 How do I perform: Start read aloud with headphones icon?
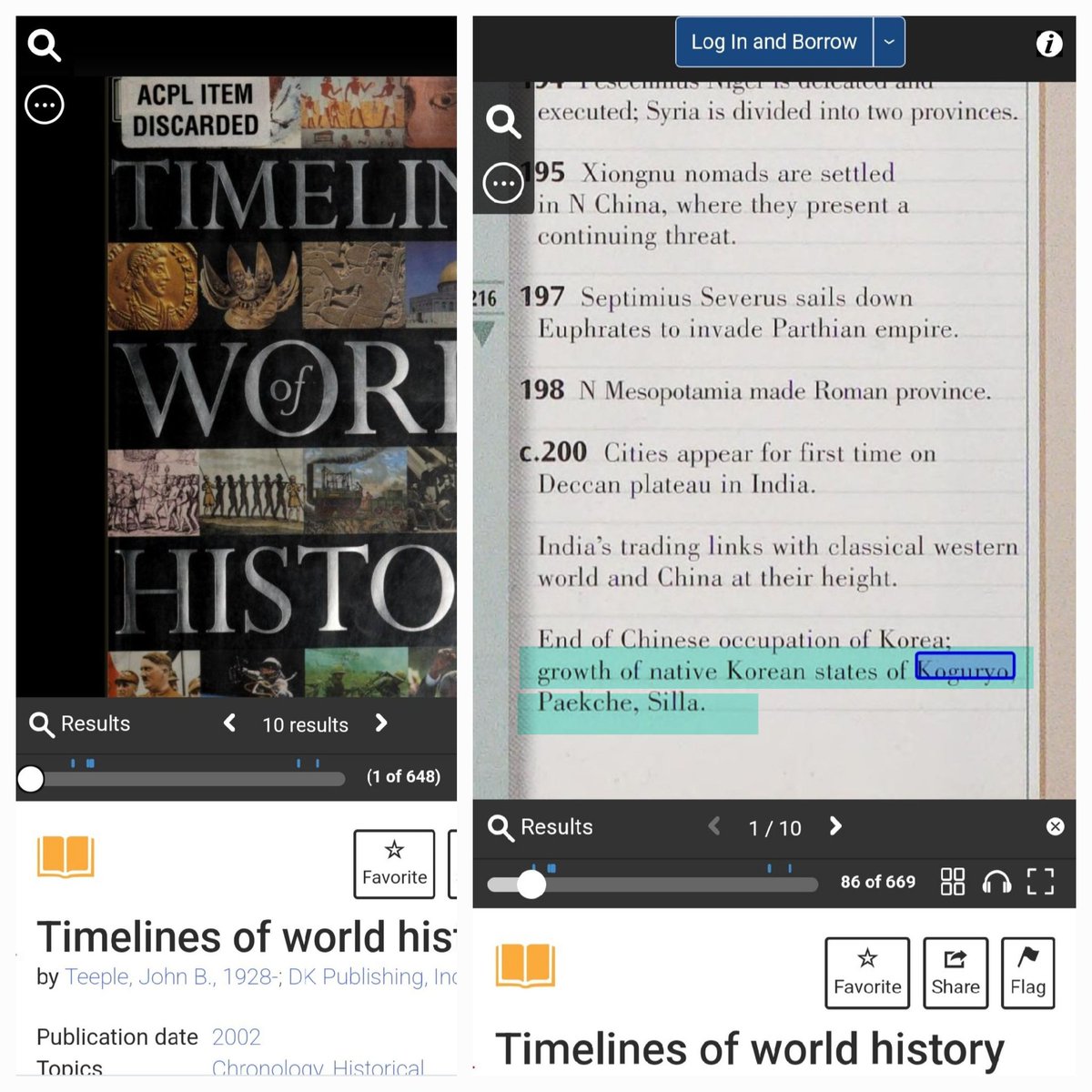pyautogui.click(x=996, y=882)
